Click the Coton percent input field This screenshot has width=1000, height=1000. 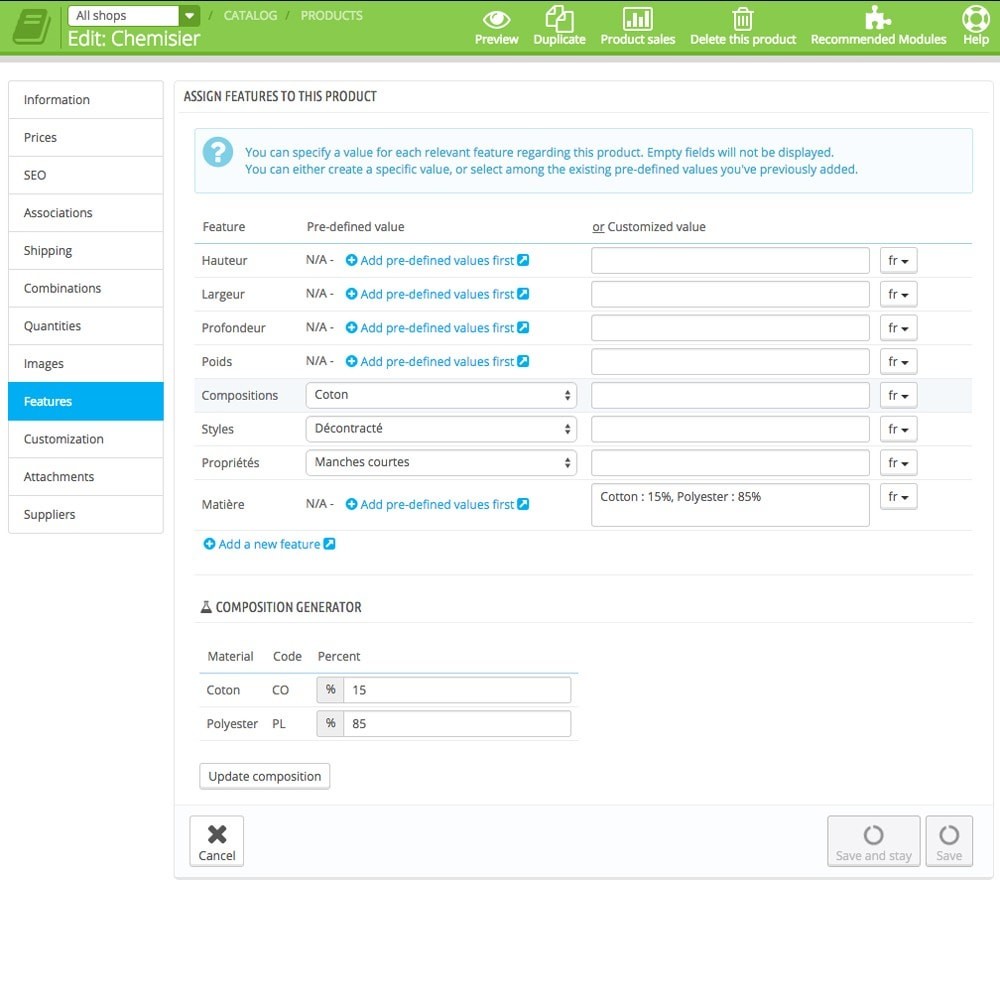pos(457,690)
